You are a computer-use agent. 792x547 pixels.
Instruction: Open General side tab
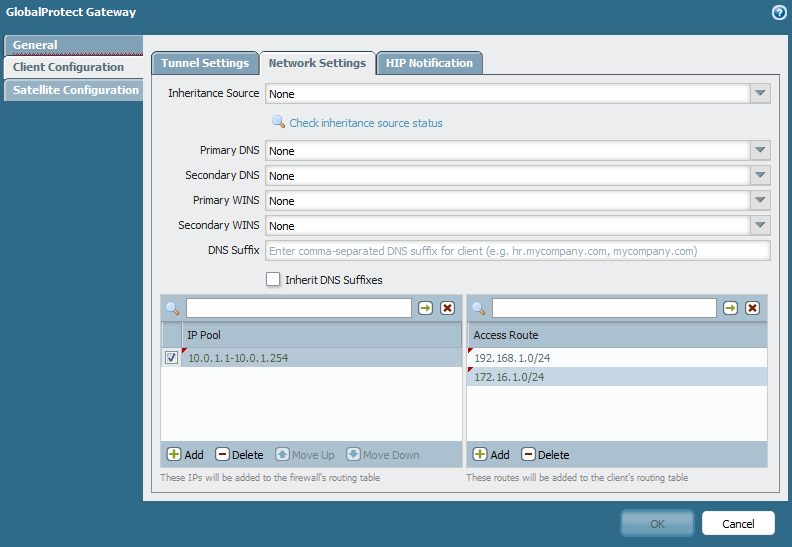coord(73,45)
